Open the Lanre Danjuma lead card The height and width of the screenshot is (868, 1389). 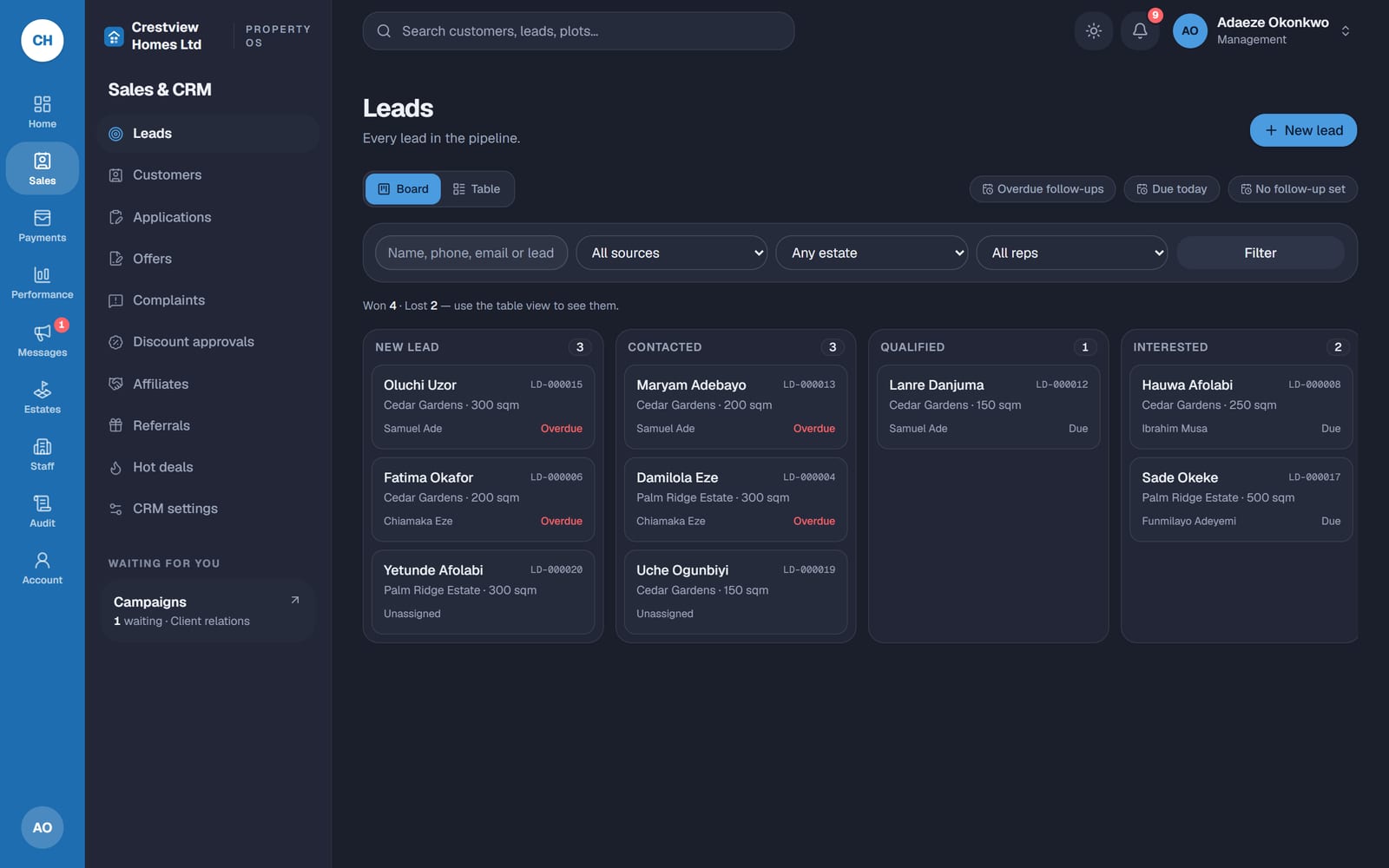coord(988,407)
